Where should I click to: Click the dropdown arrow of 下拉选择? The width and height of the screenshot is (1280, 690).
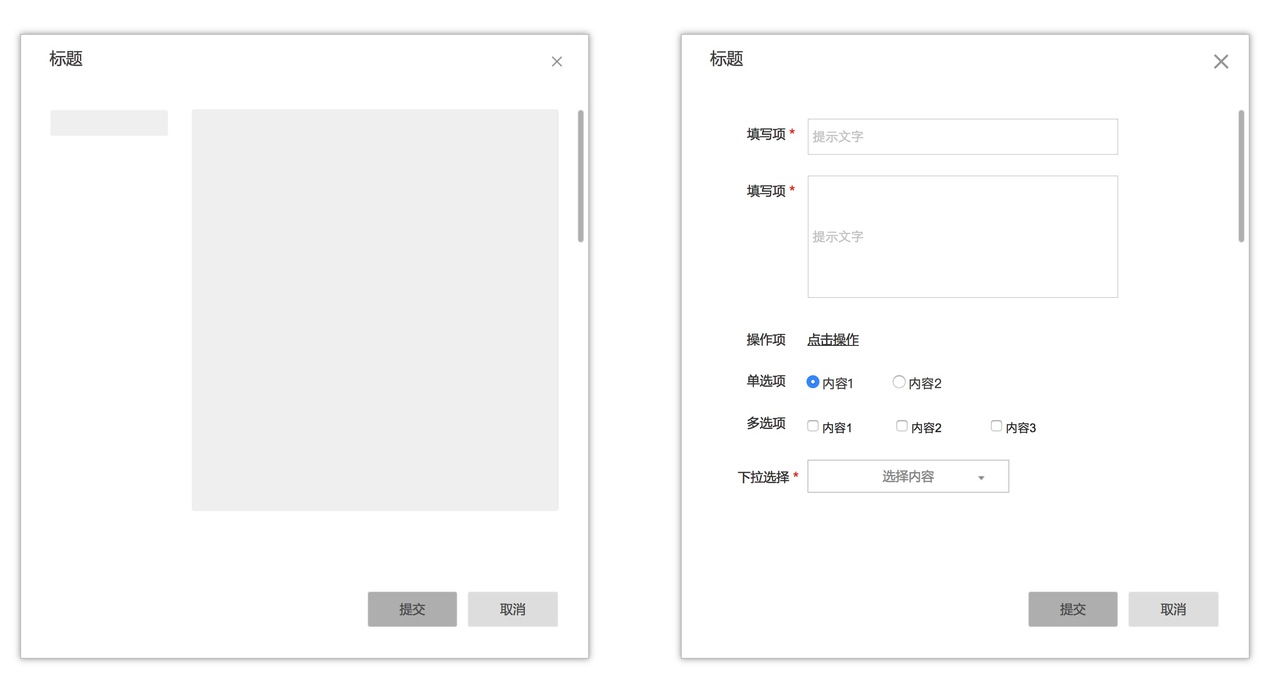(x=981, y=478)
